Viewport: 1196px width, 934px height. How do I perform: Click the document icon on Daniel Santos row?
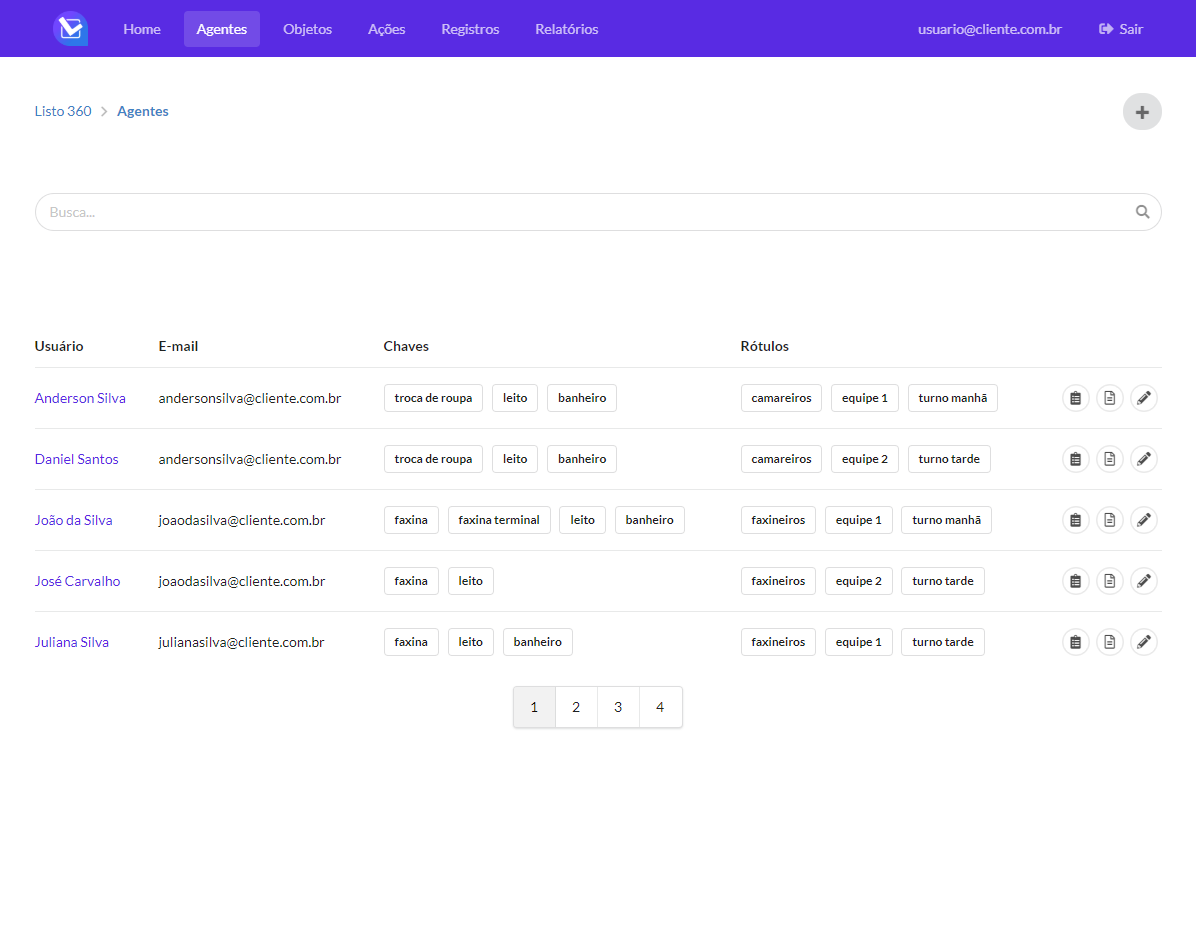[x=1109, y=458]
